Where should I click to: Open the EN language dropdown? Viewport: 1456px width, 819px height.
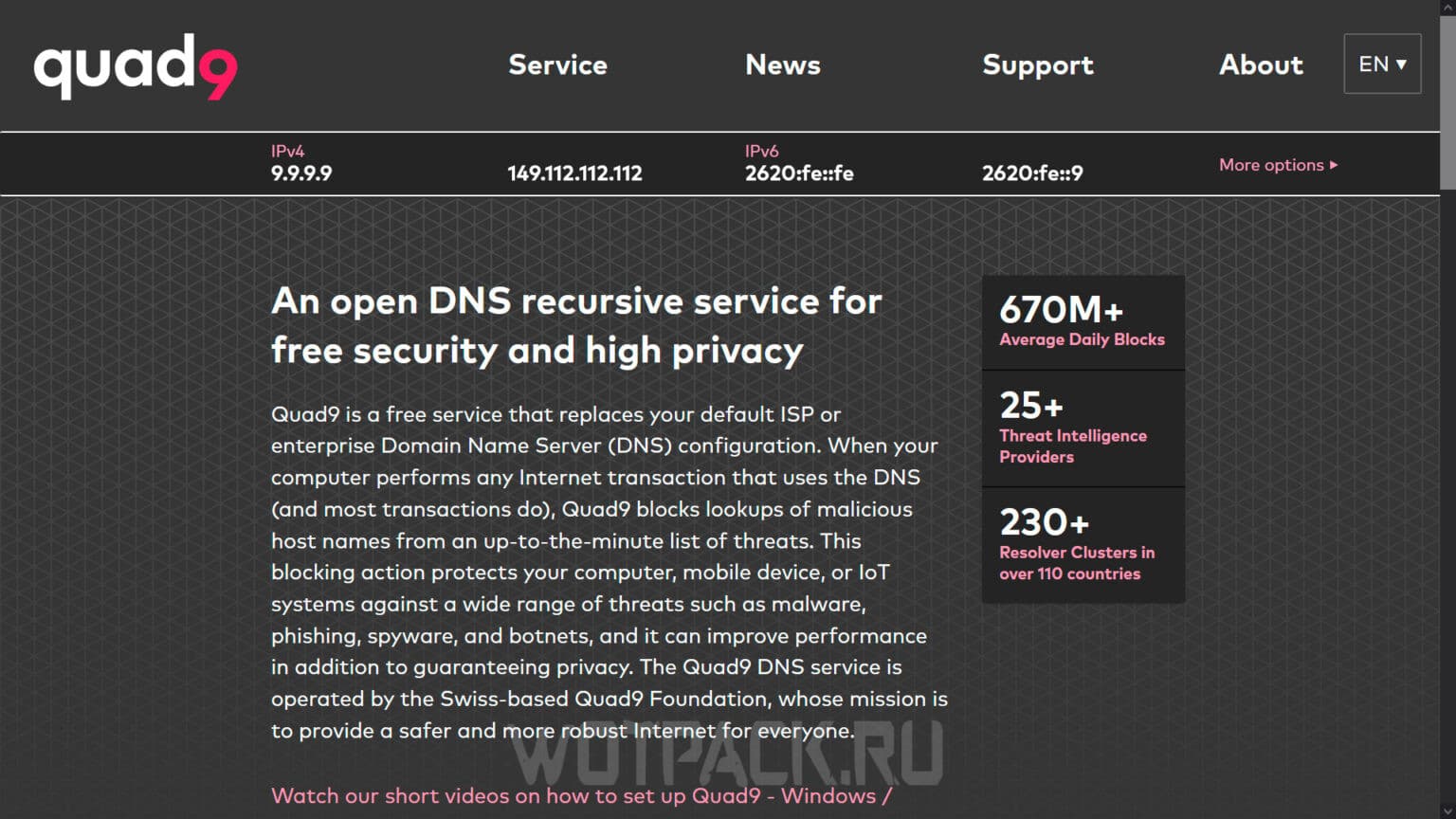coord(1381,64)
